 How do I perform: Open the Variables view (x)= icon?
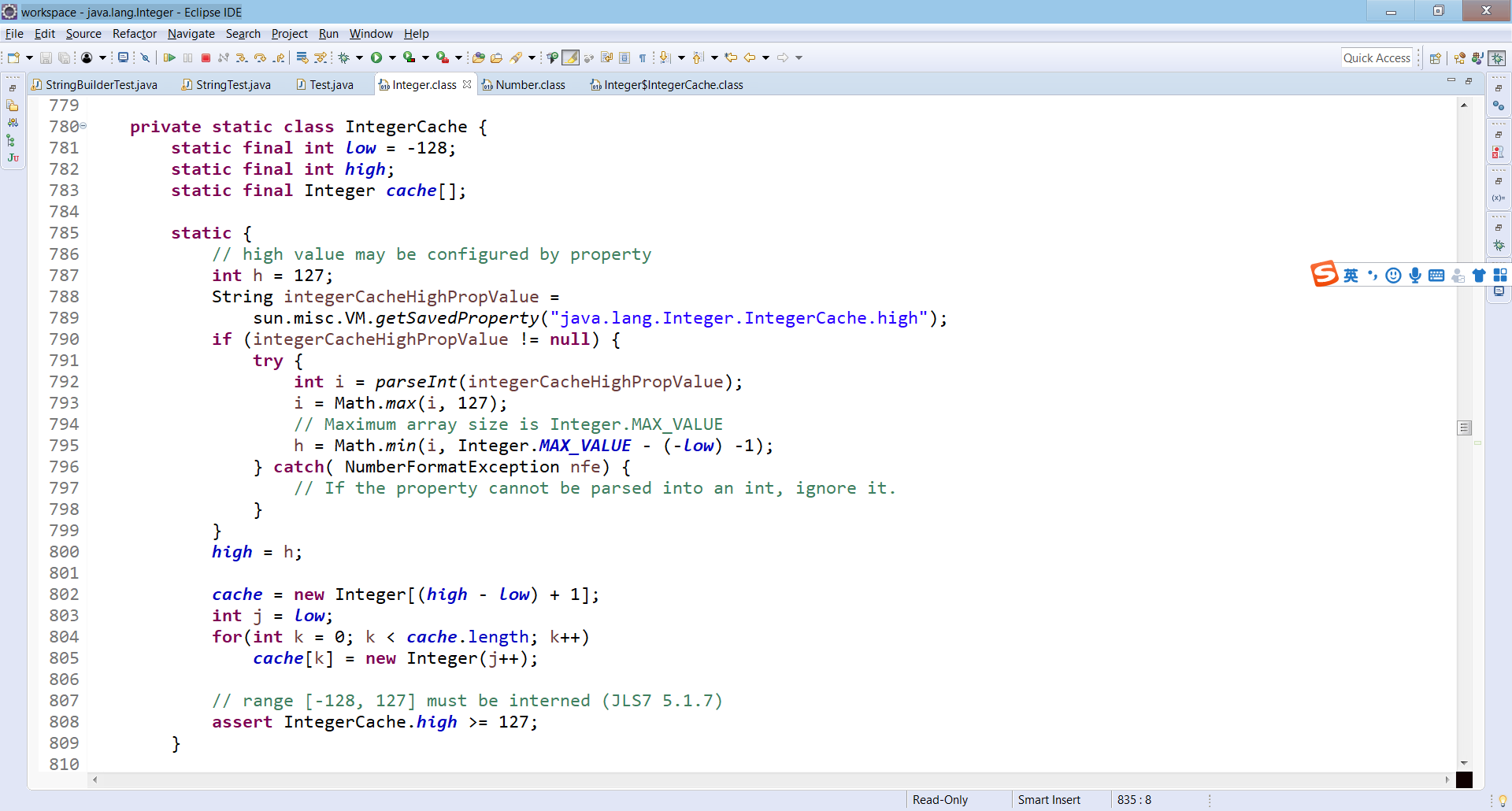coord(1499,198)
